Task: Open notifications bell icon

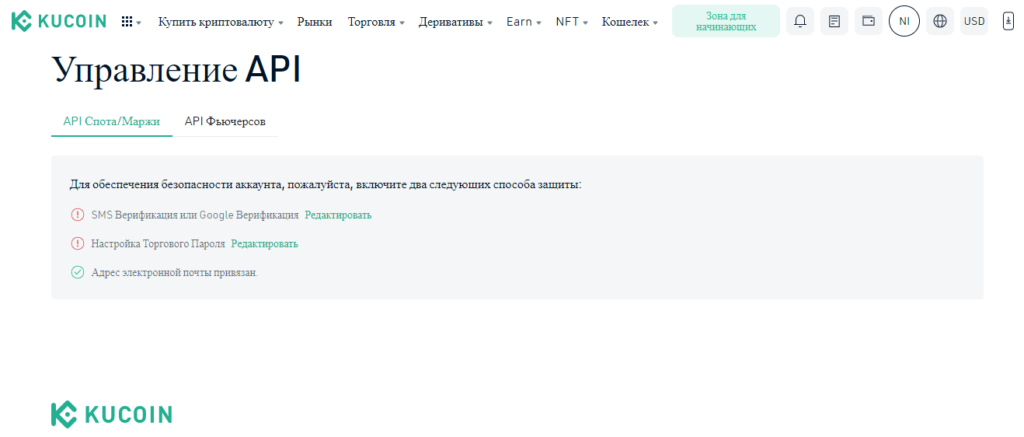Action: point(800,21)
